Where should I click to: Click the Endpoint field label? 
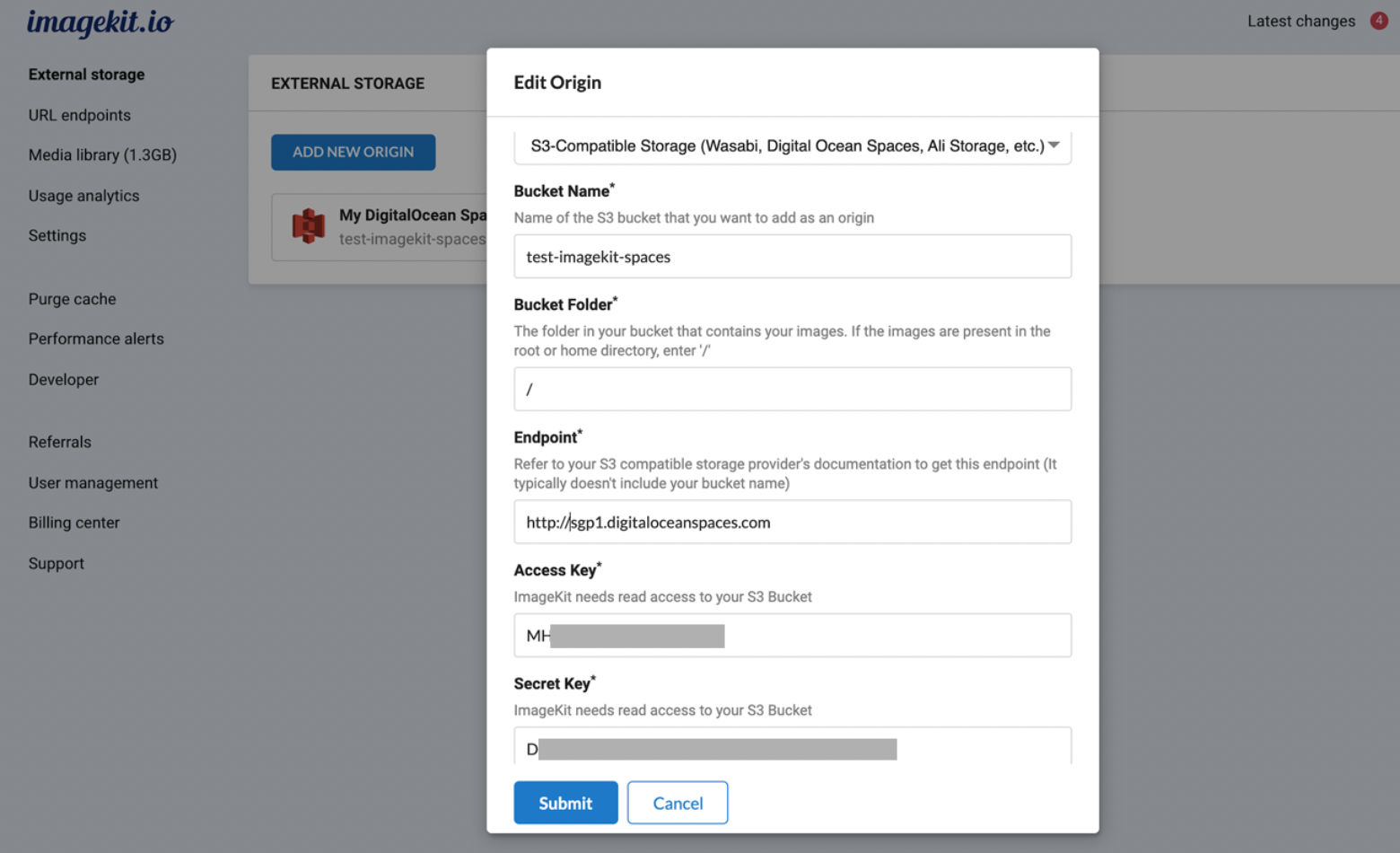coord(547,437)
